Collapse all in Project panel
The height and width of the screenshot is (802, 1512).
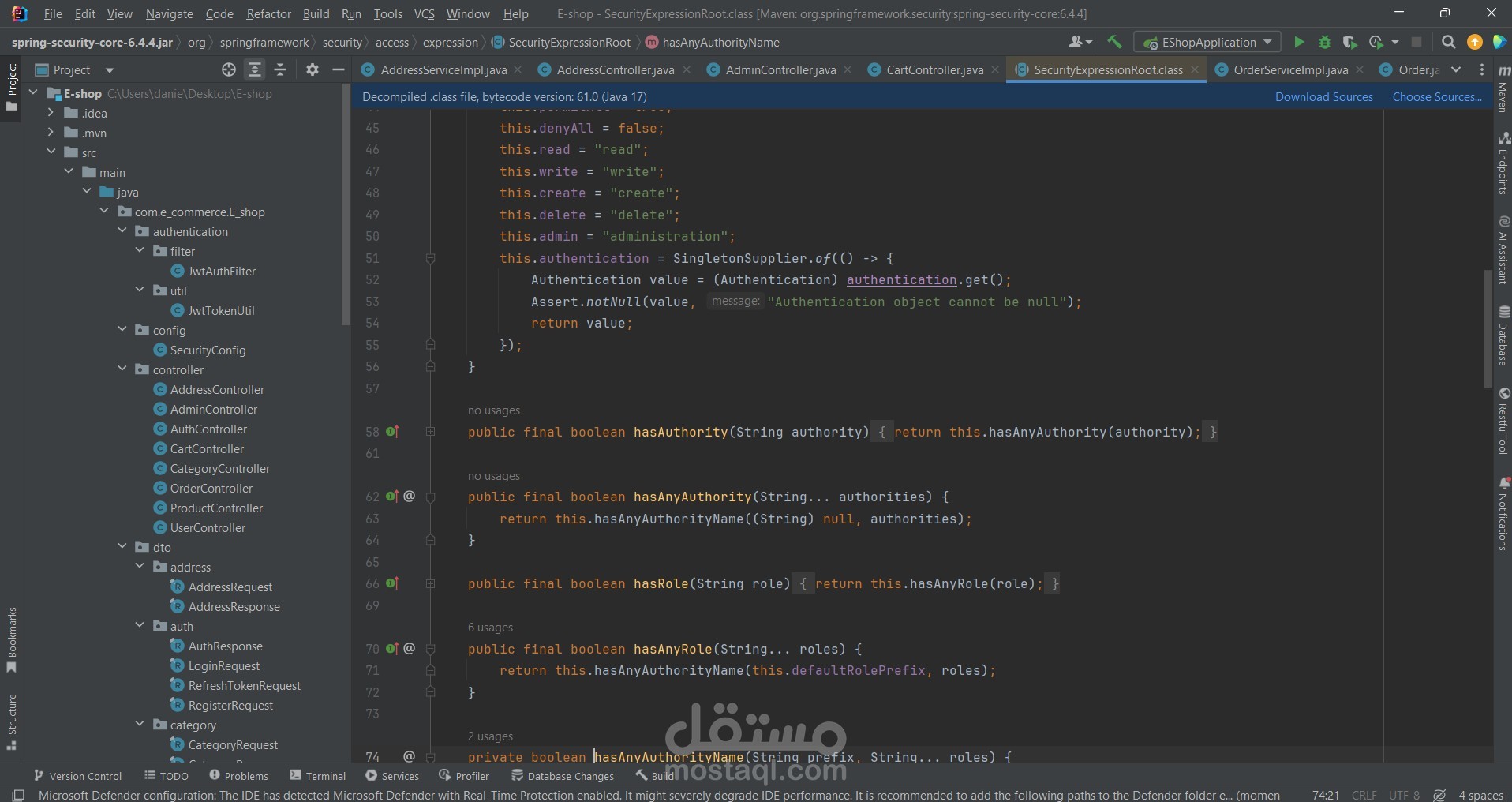280,70
